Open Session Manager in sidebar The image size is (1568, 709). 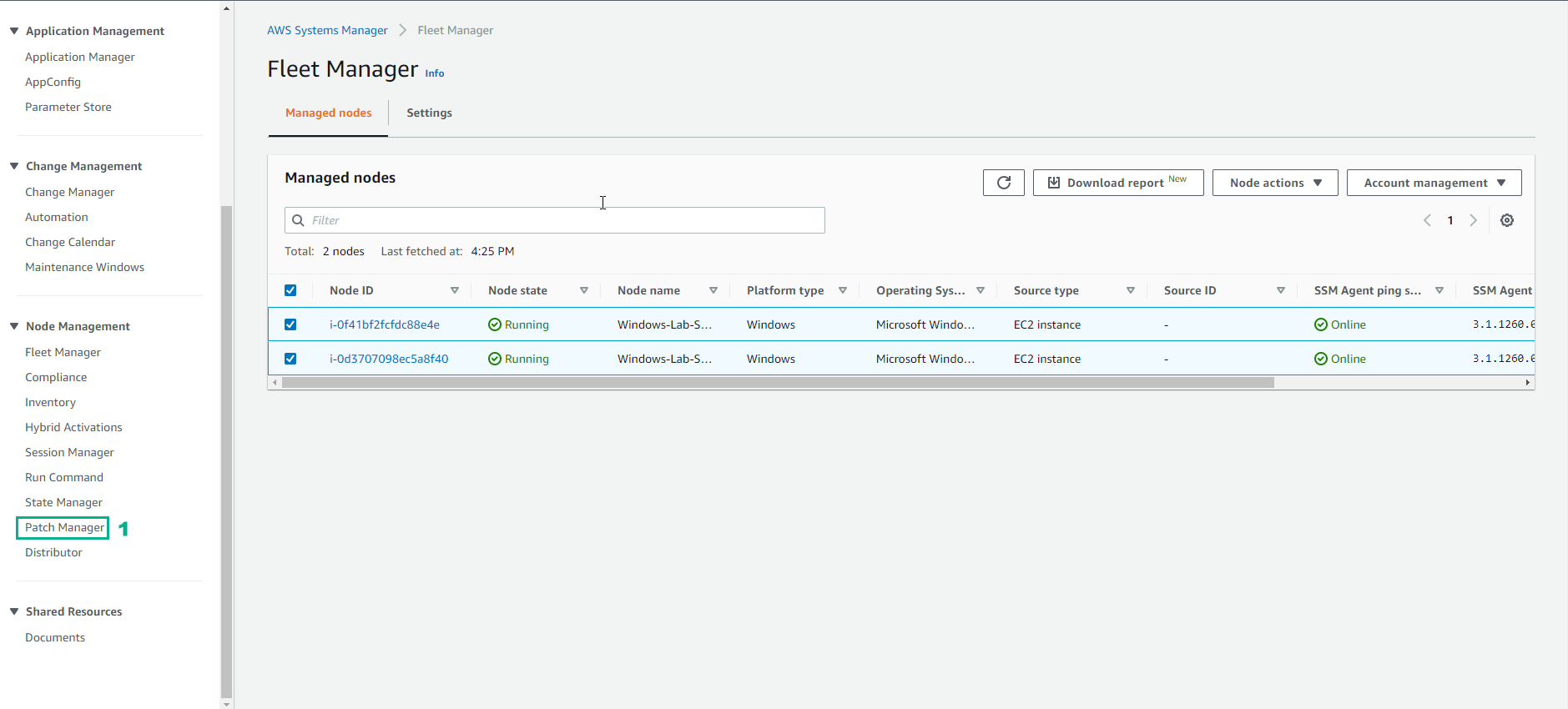69,452
